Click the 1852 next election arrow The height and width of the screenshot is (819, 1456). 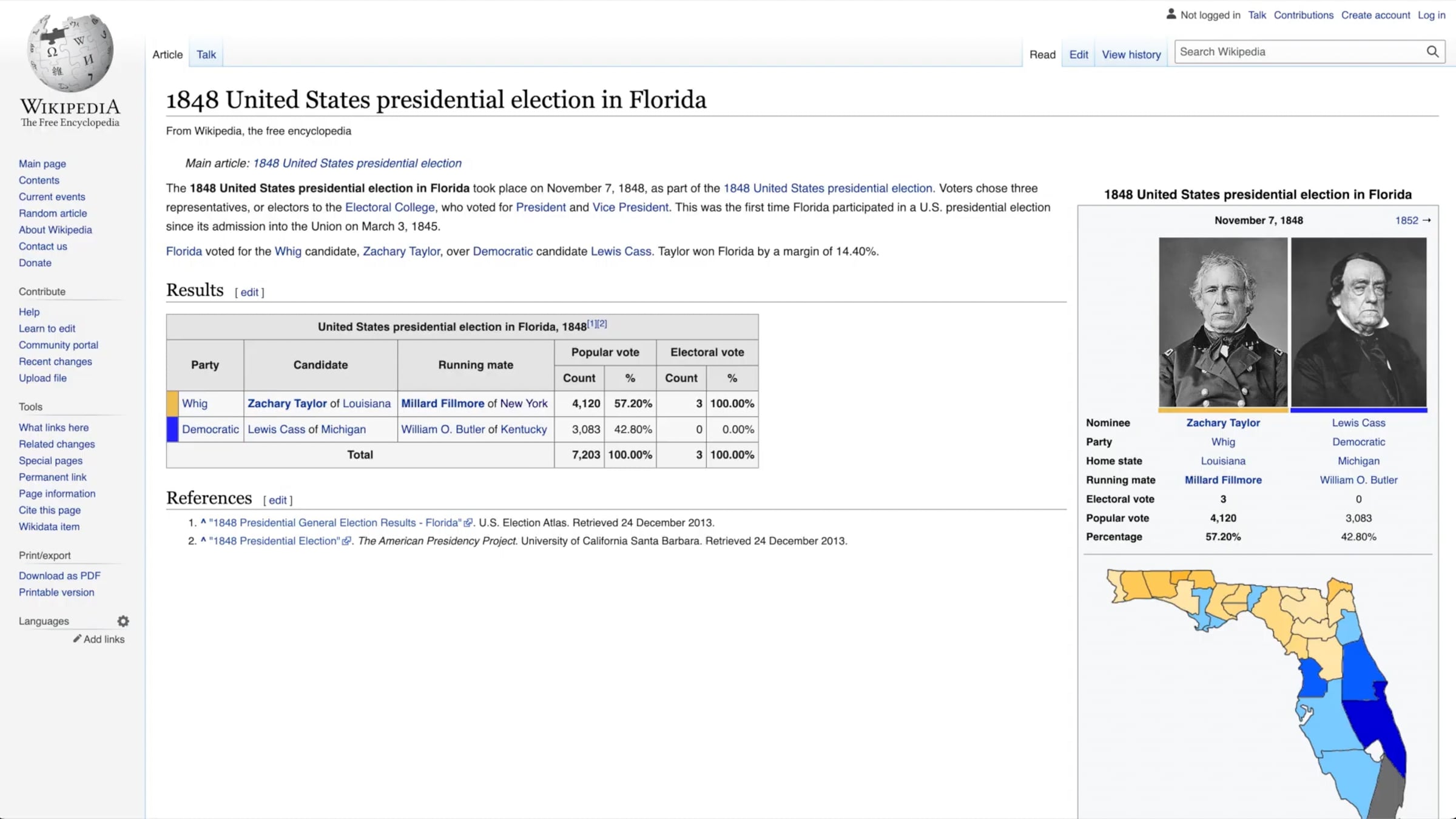click(1426, 220)
